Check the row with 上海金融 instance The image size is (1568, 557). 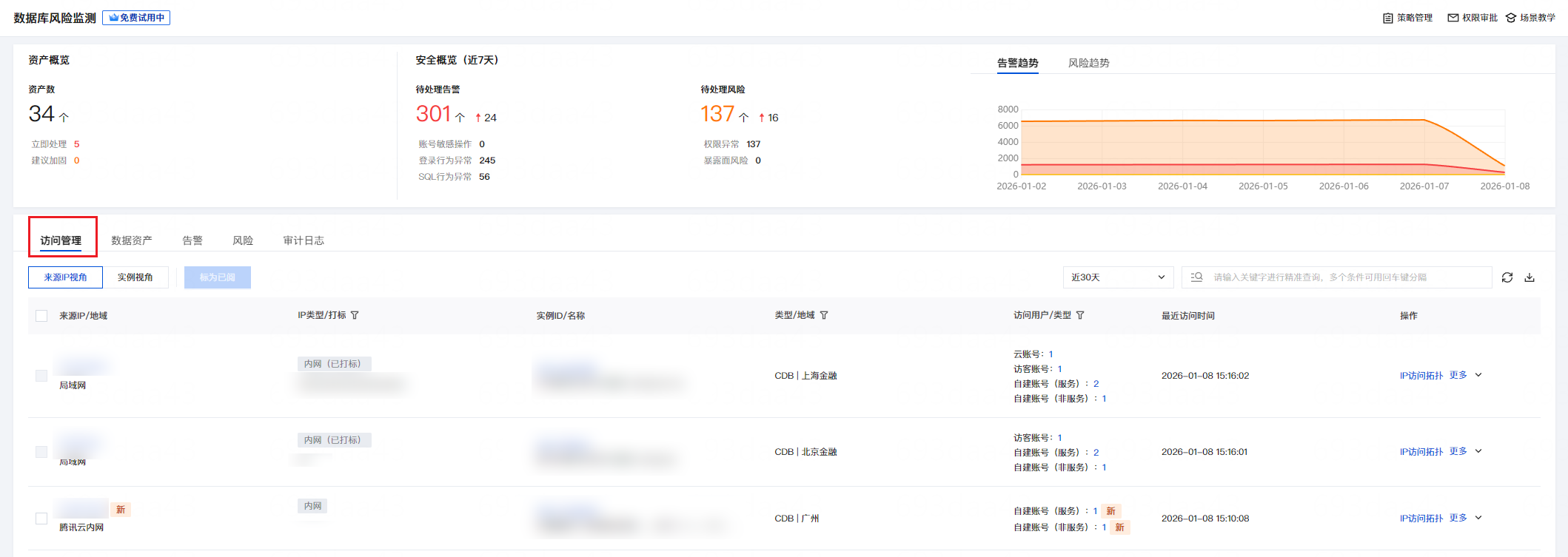(x=41, y=376)
